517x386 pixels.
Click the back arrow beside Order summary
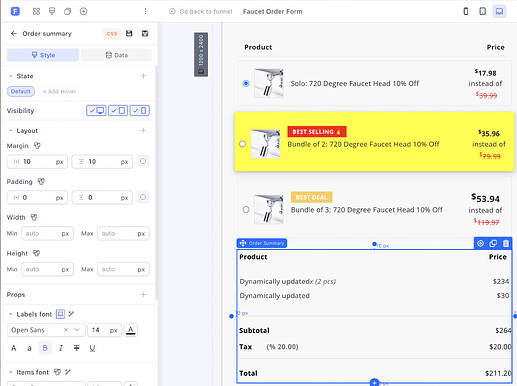14,33
